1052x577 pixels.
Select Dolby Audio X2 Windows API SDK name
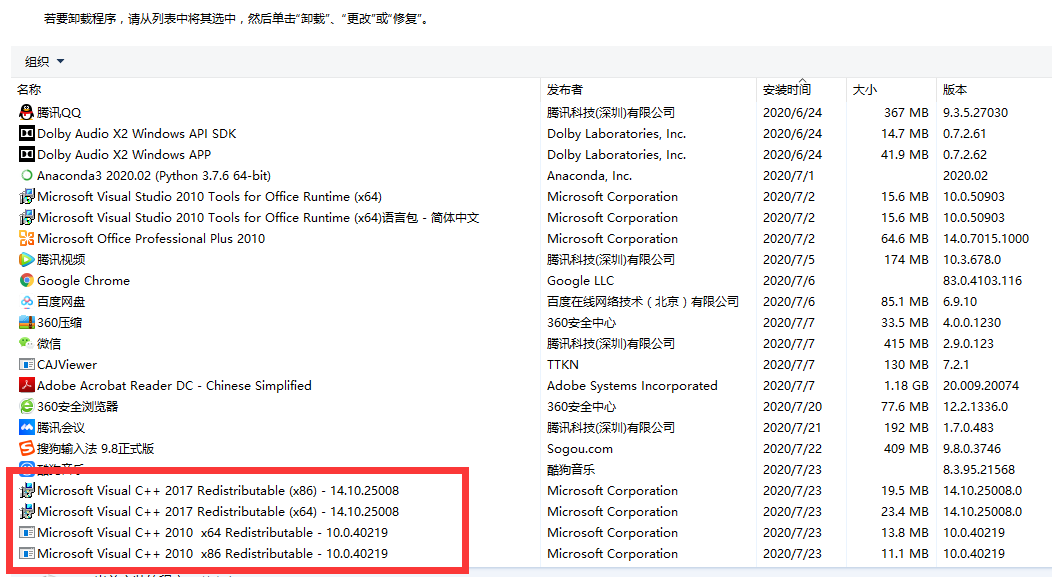(x=137, y=134)
